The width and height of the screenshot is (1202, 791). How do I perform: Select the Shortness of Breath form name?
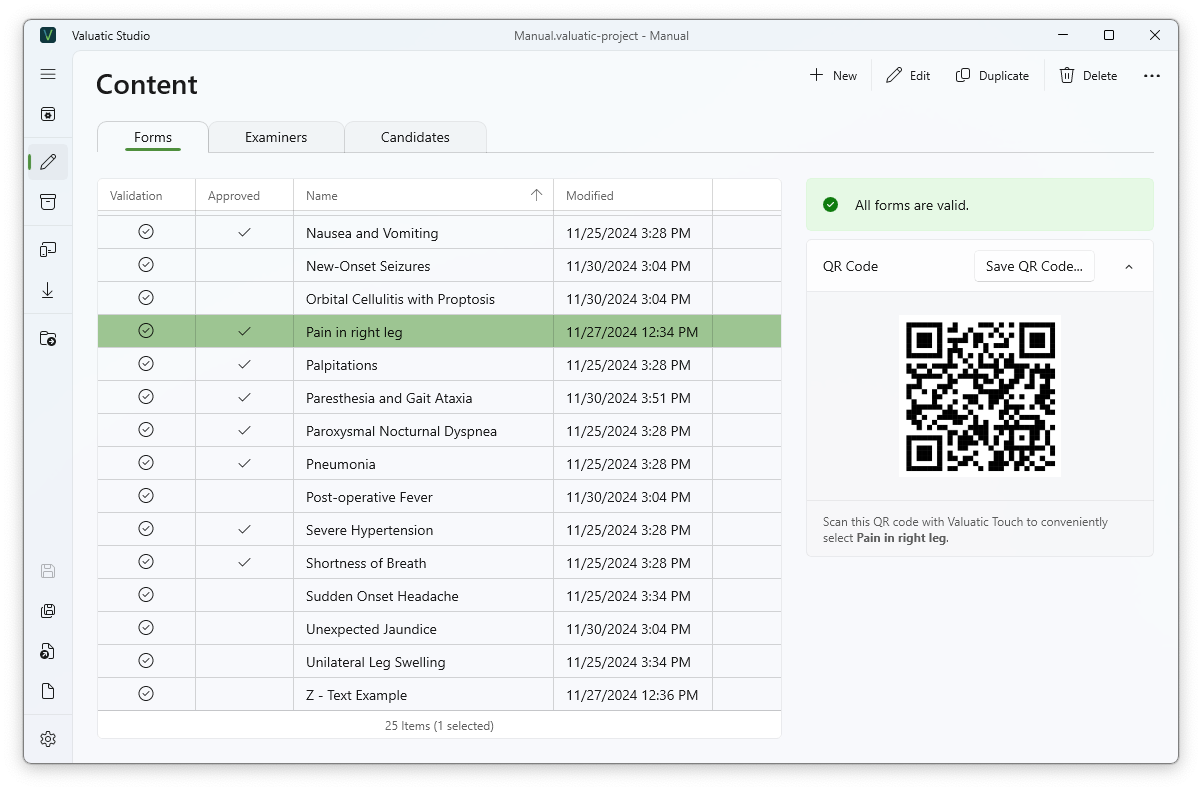click(x=366, y=563)
